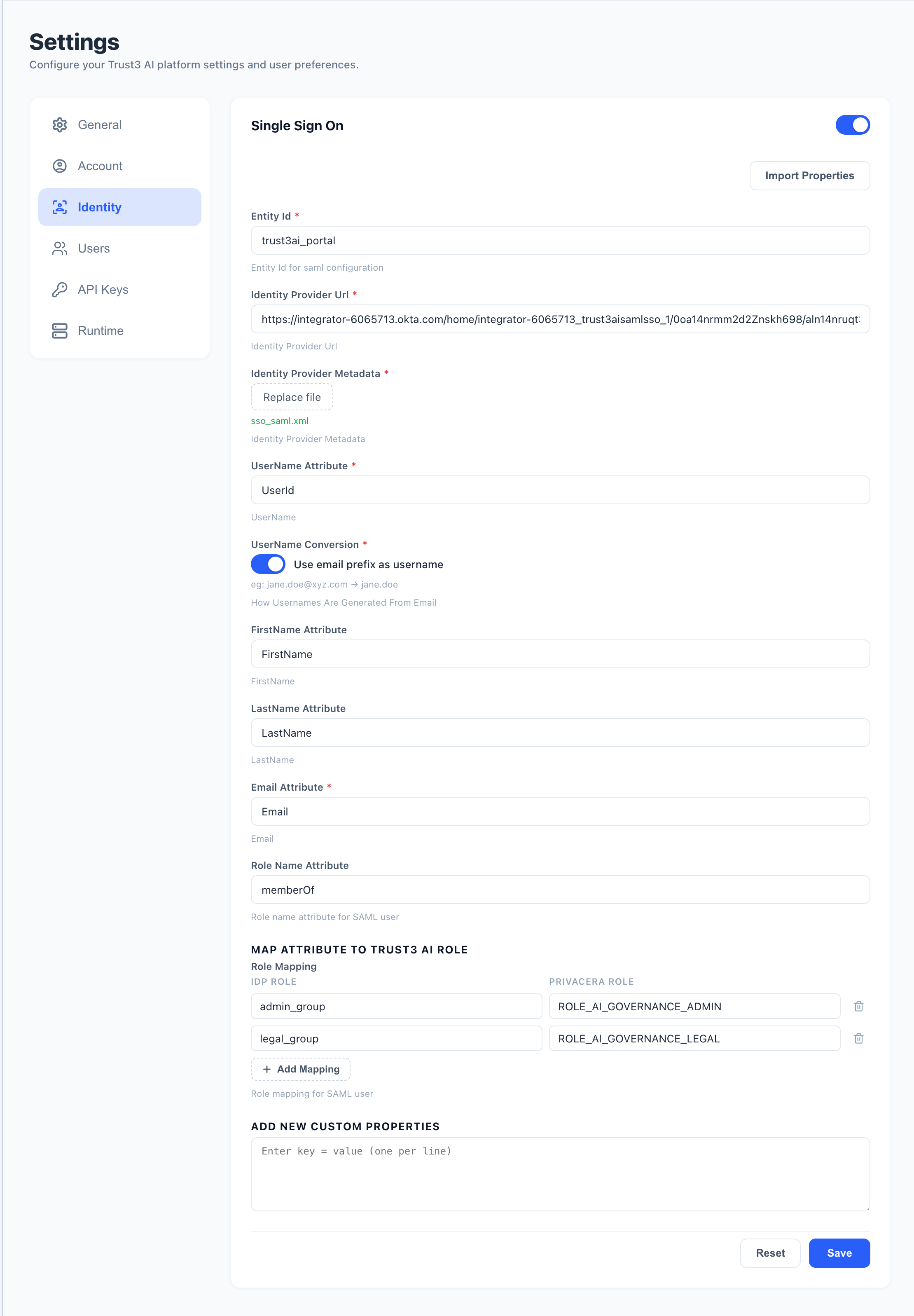Click the Single Sign On heading

coord(297,126)
